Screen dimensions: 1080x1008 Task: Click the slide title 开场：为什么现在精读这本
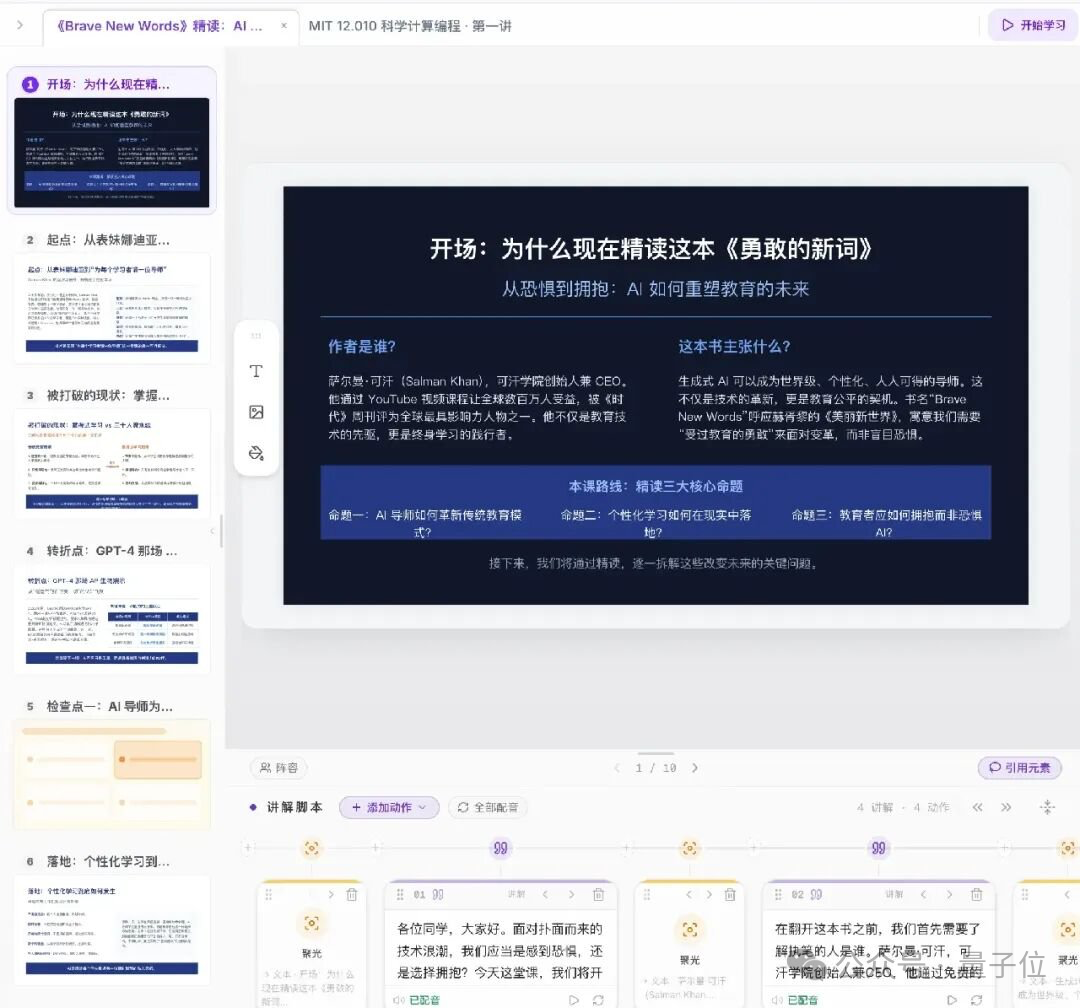tap(652, 249)
